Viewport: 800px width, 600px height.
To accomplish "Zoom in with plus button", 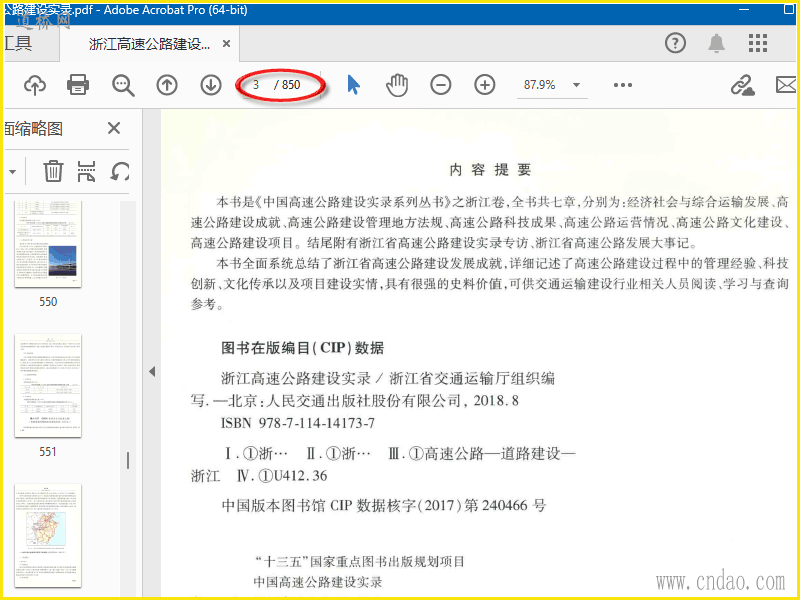I will click(485, 85).
